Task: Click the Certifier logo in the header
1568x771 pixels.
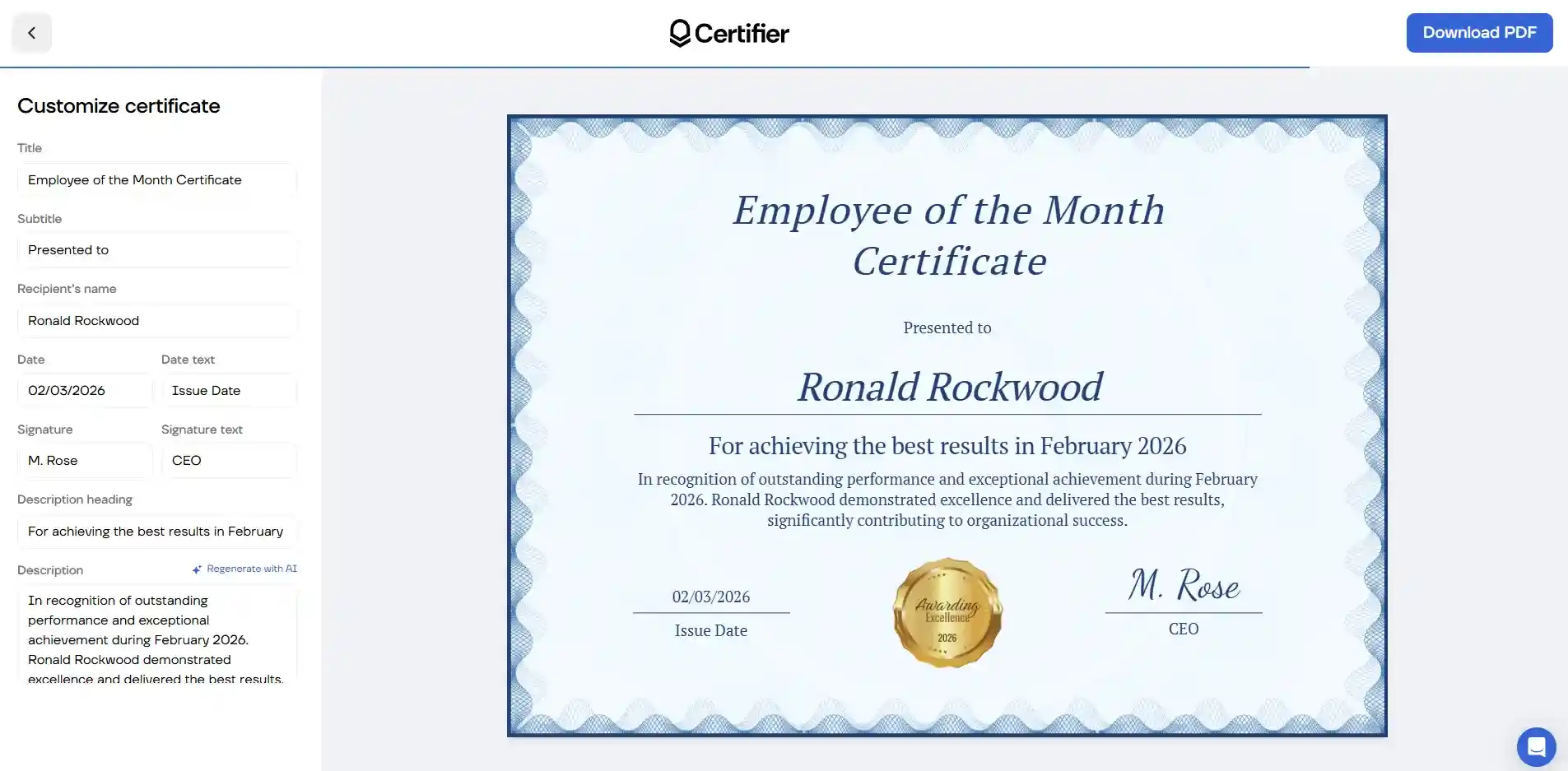Action: pyautogui.click(x=728, y=33)
